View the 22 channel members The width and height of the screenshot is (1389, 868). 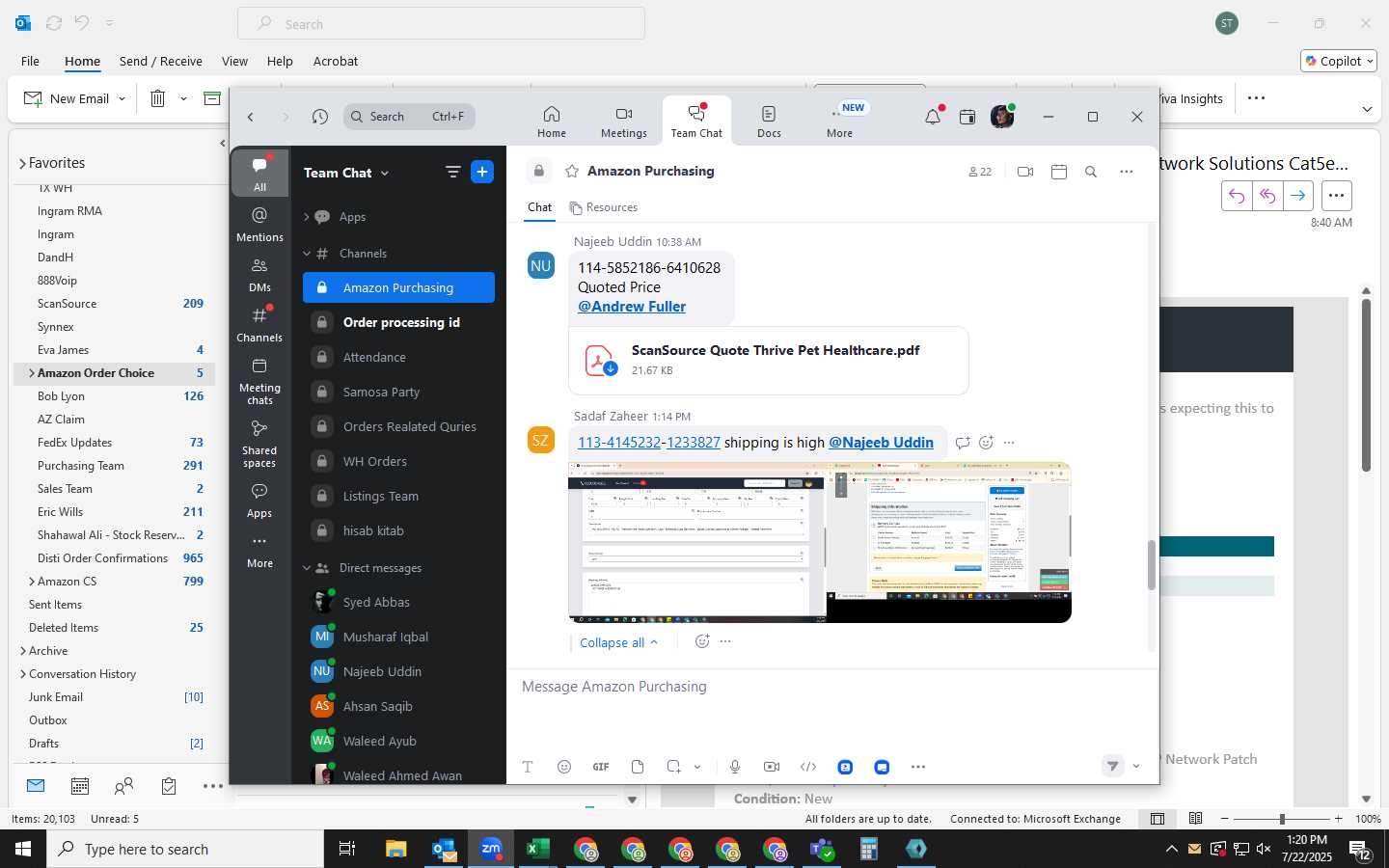980,172
